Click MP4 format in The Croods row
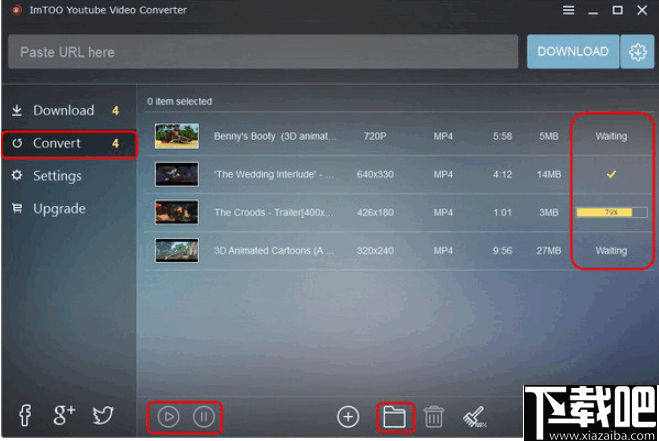 tap(443, 212)
